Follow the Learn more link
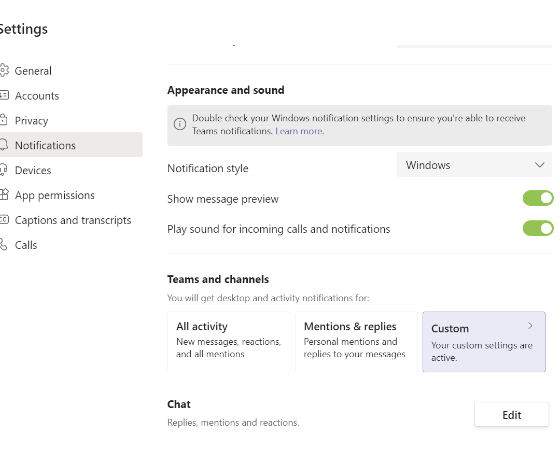 [299, 131]
